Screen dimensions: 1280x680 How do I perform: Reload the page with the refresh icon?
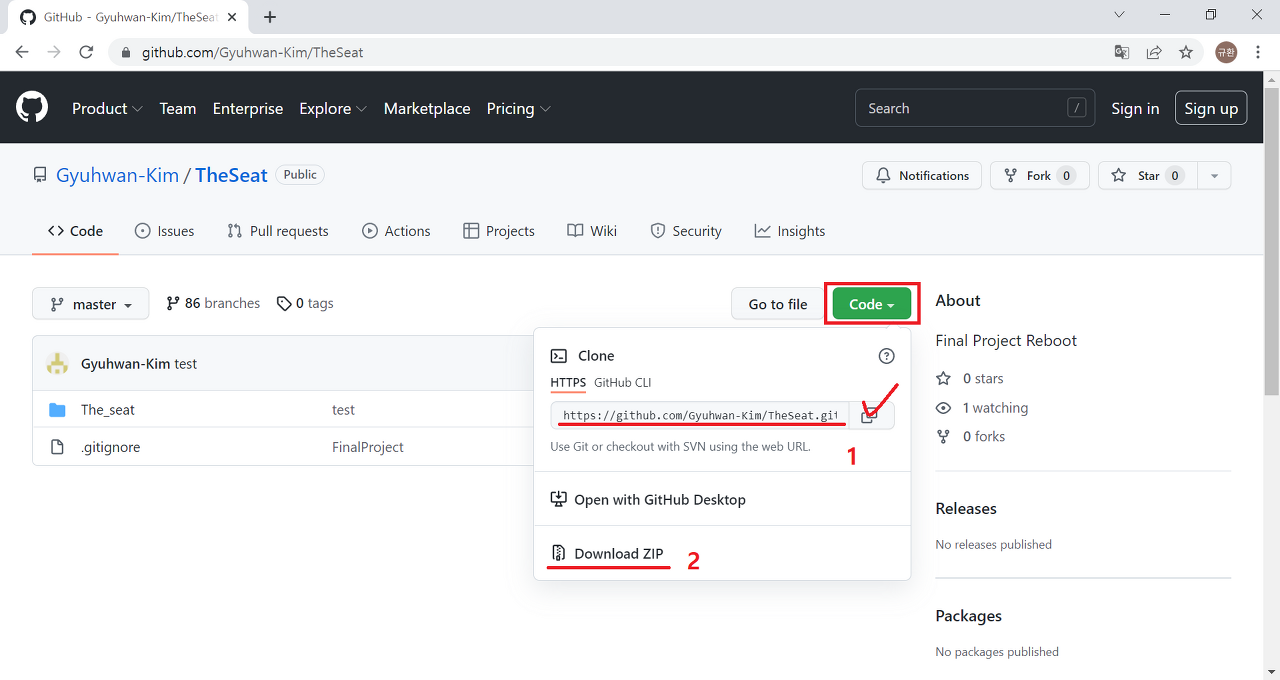coord(86,52)
